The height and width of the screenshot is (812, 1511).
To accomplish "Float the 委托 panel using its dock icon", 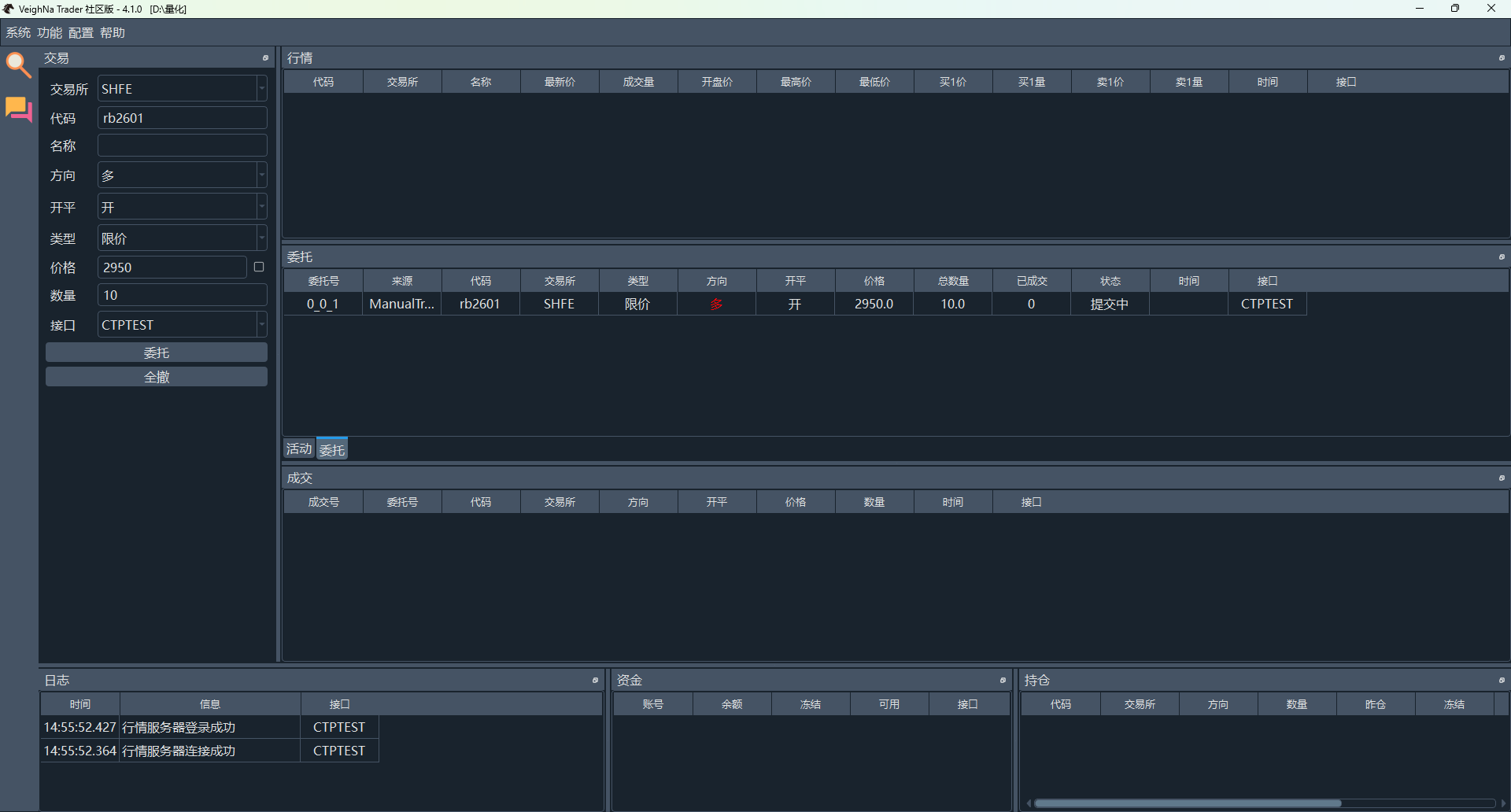I will pos(1501,257).
